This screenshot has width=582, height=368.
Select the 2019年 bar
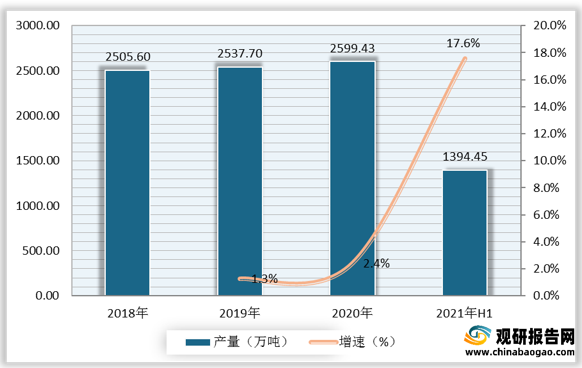click(240, 181)
